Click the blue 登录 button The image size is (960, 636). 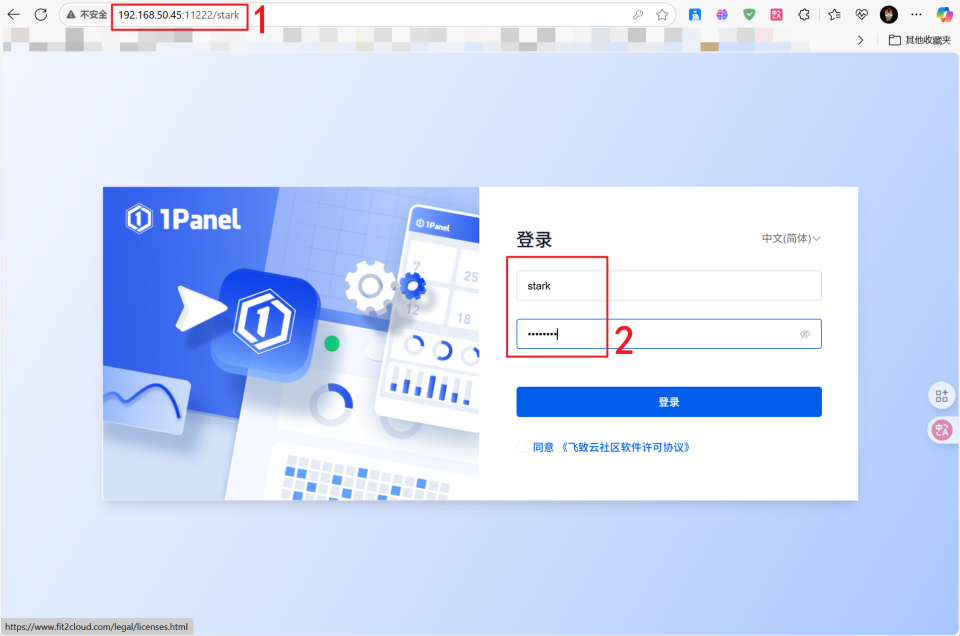pos(669,402)
